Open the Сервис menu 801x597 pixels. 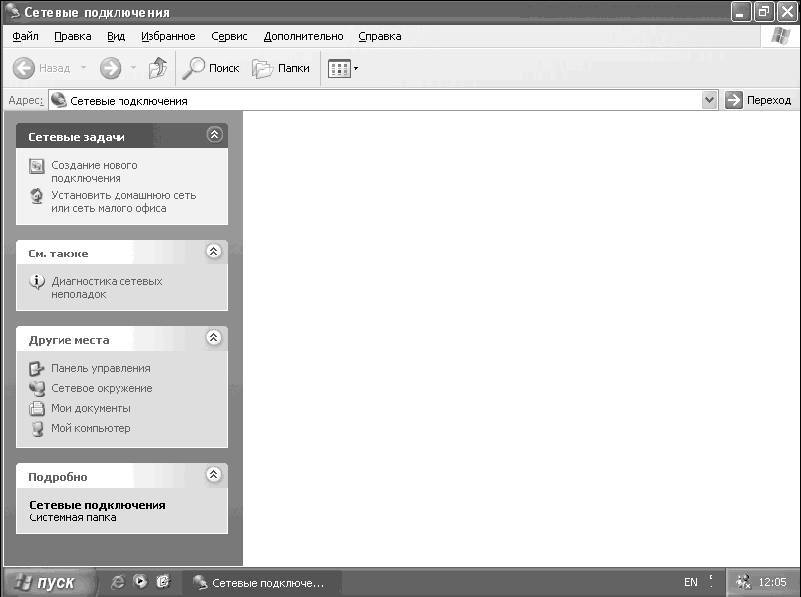[x=229, y=36]
